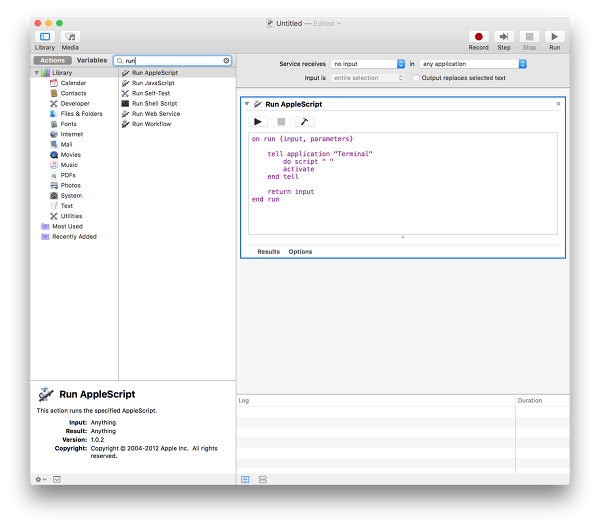Choose the Run Shell Script action
Screen dimensions: 600x528
coord(178,104)
